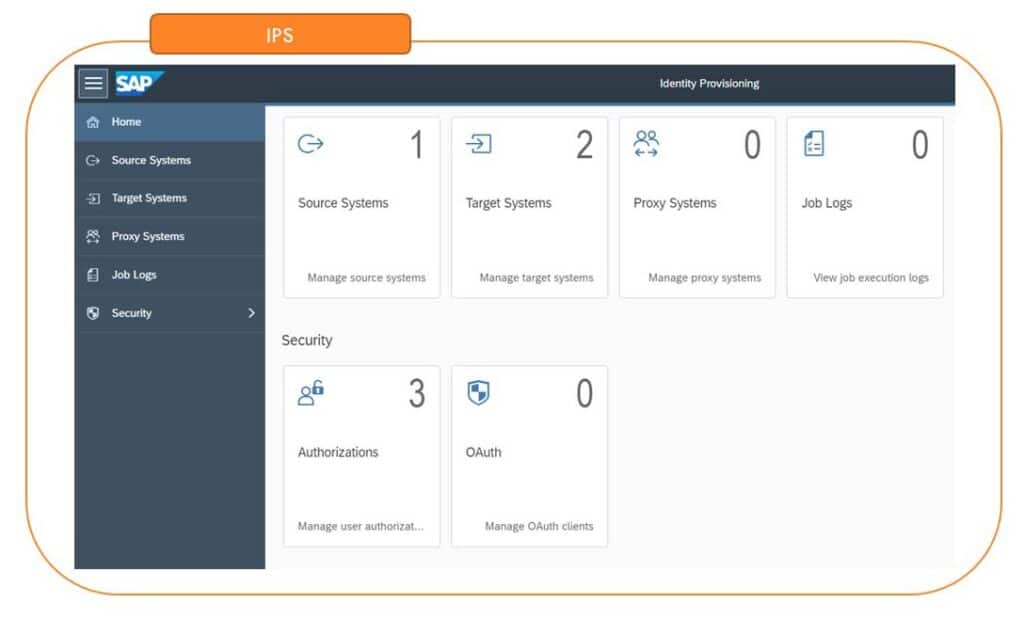1024x619 pixels.
Task: Click 'Manage OAuth clients' text
Action: [539, 526]
